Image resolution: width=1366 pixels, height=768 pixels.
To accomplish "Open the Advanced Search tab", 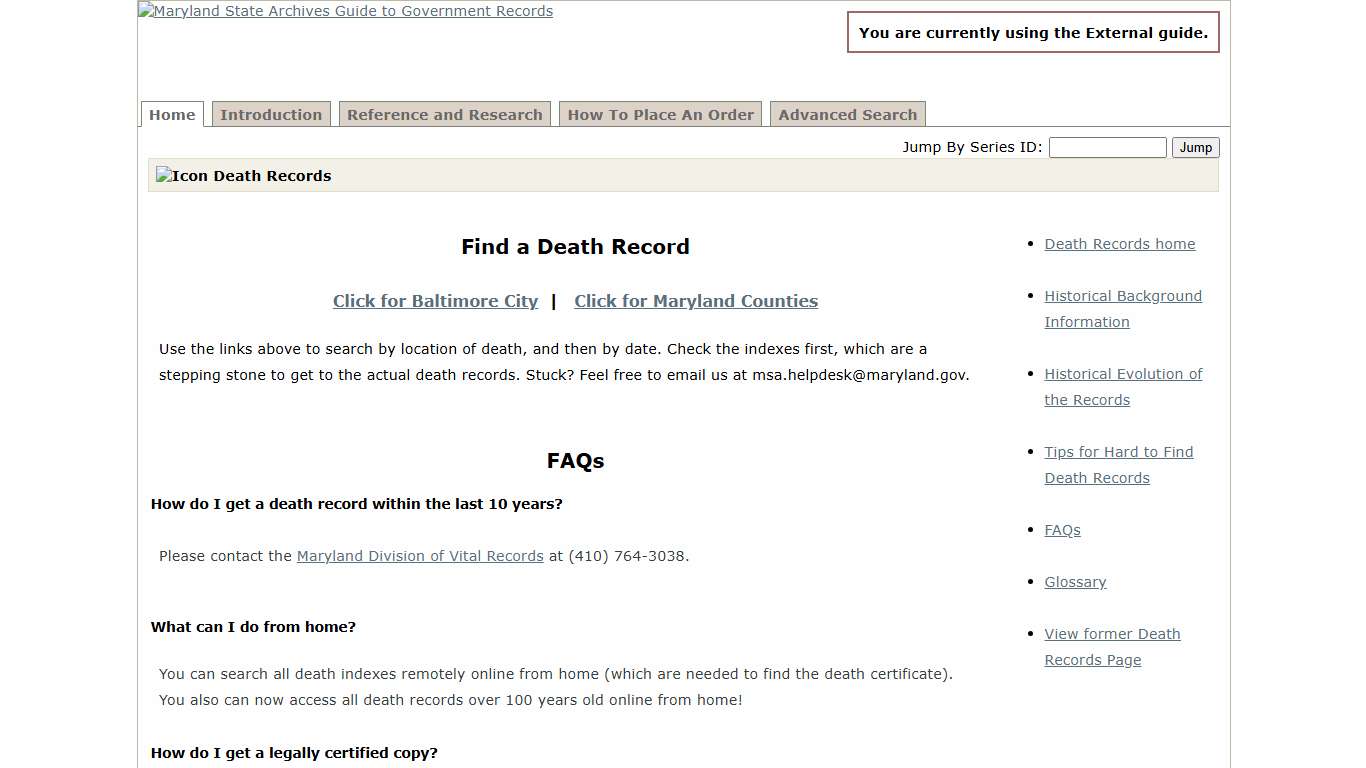I will pos(847,114).
